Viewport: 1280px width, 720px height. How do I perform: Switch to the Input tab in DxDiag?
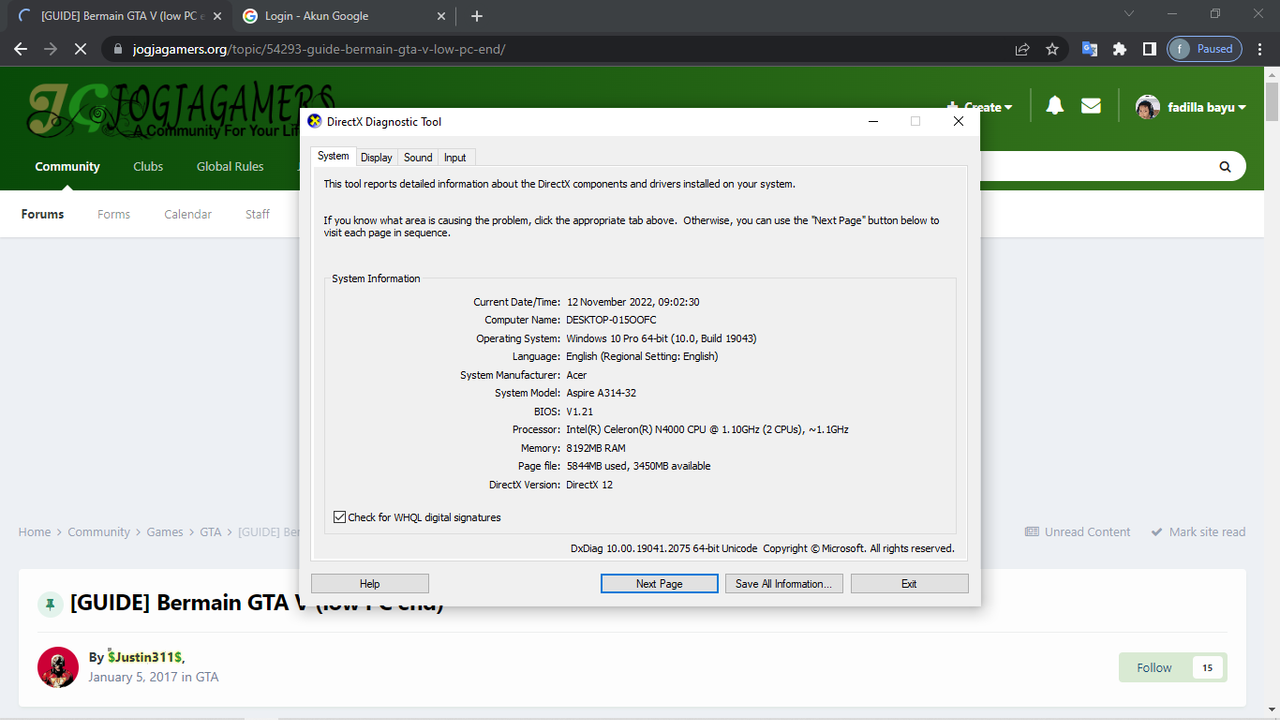455,158
